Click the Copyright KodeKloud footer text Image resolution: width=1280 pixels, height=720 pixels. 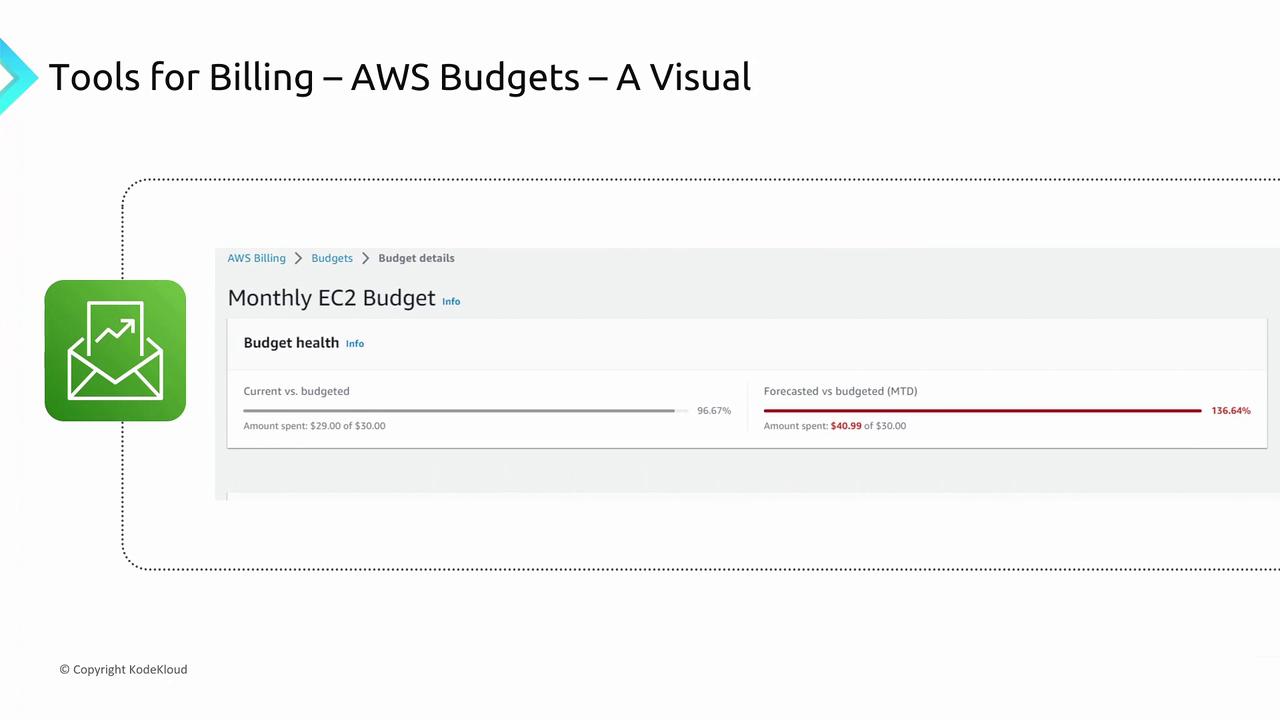[123, 669]
